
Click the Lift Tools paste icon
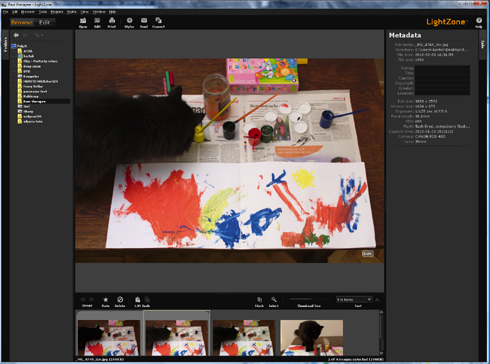(147, 299)
